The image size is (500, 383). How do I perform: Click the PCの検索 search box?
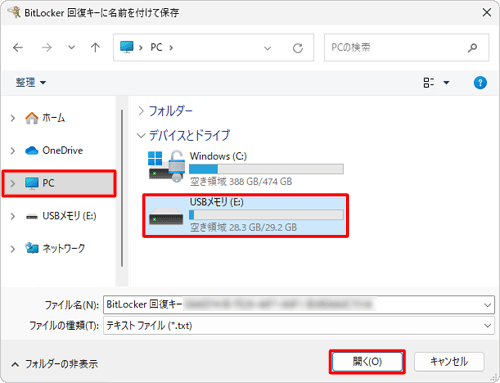[406, 47]
